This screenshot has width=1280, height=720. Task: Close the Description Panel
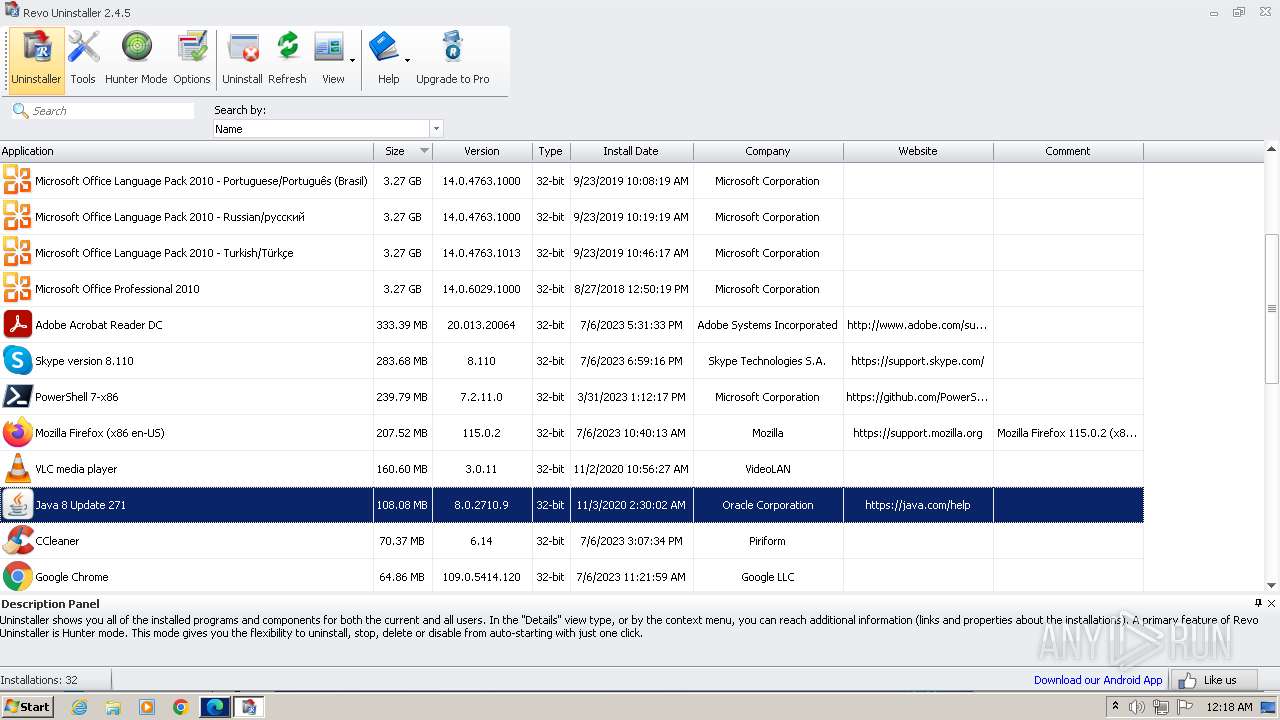coord(1271,603)
